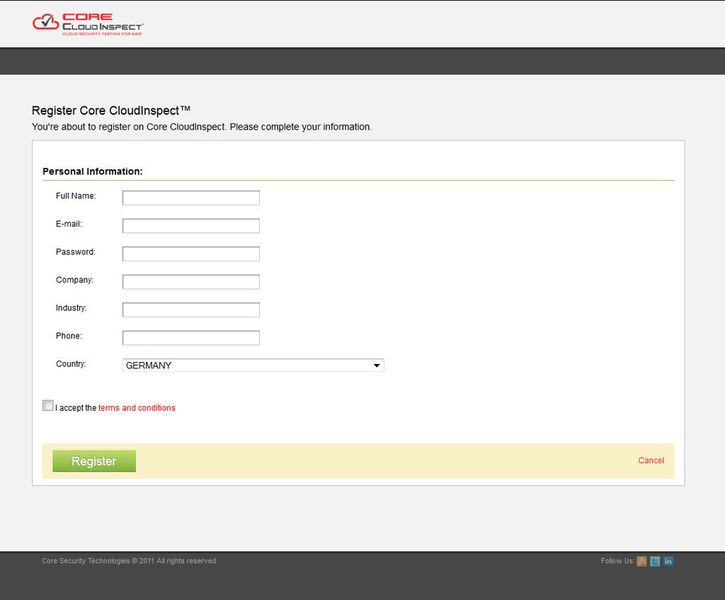Open the Twitter icon in footer
The image size is (725, 600).
pos(655,561)
